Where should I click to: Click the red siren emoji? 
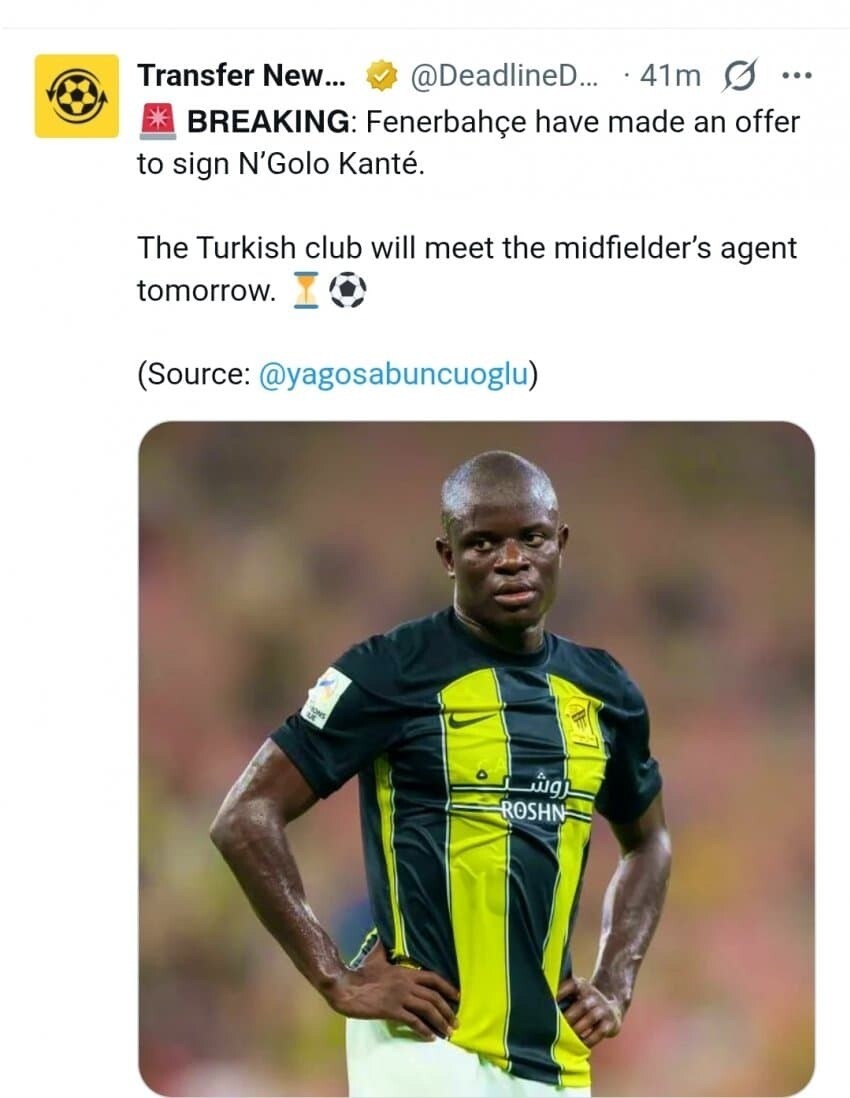pos(158,123)
